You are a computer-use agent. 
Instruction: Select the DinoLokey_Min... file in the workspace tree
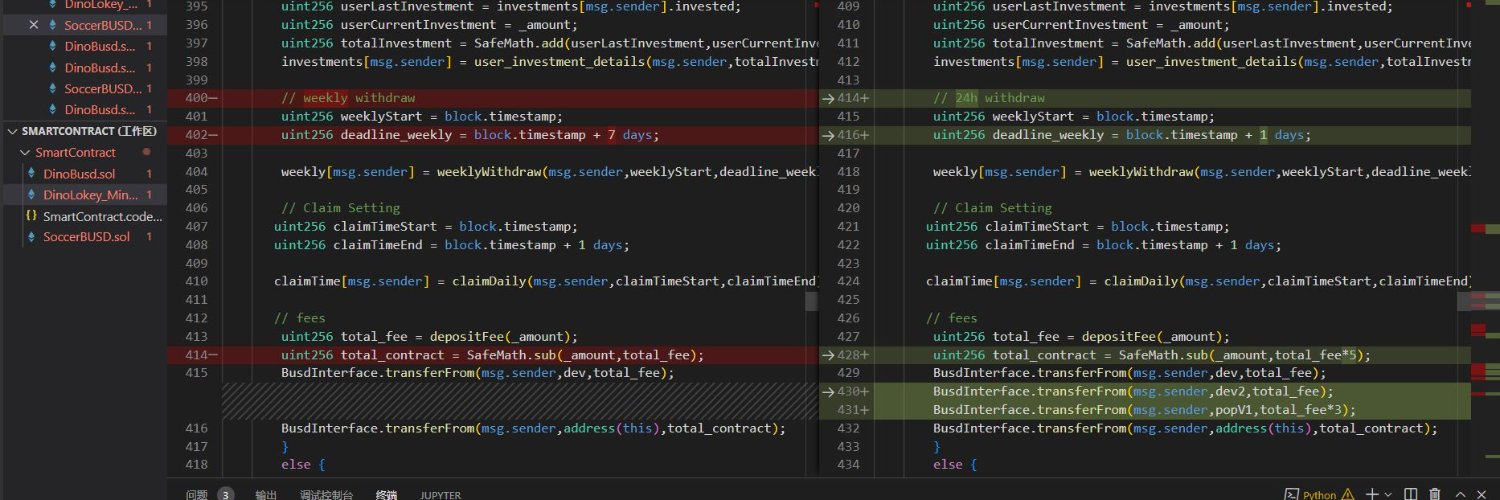91,195
